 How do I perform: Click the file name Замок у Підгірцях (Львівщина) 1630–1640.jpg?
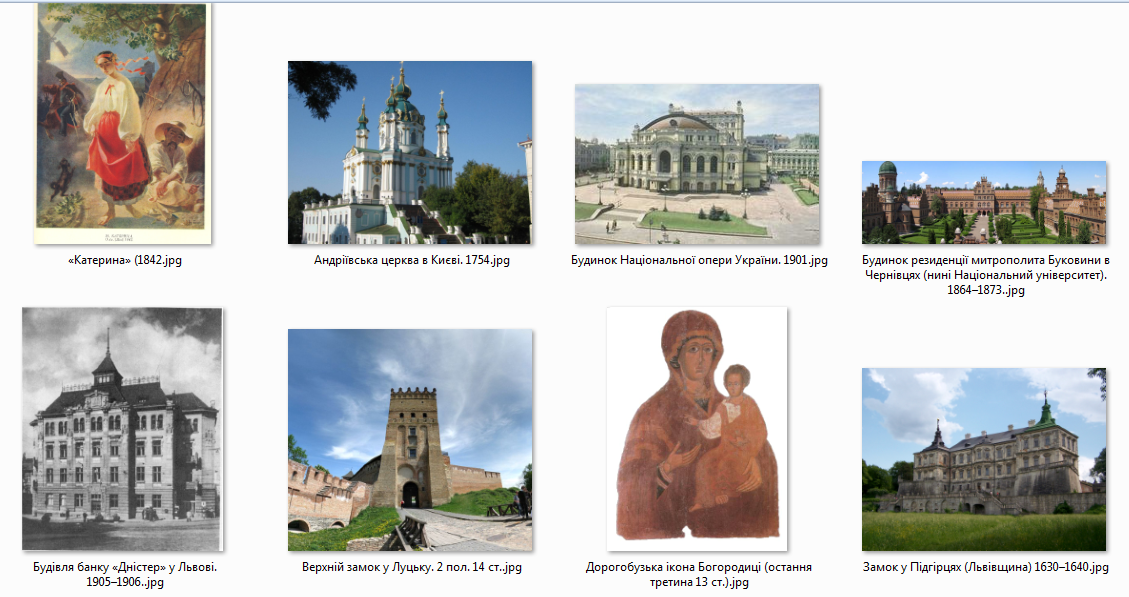pyautogui.click(x=986, y=567)
